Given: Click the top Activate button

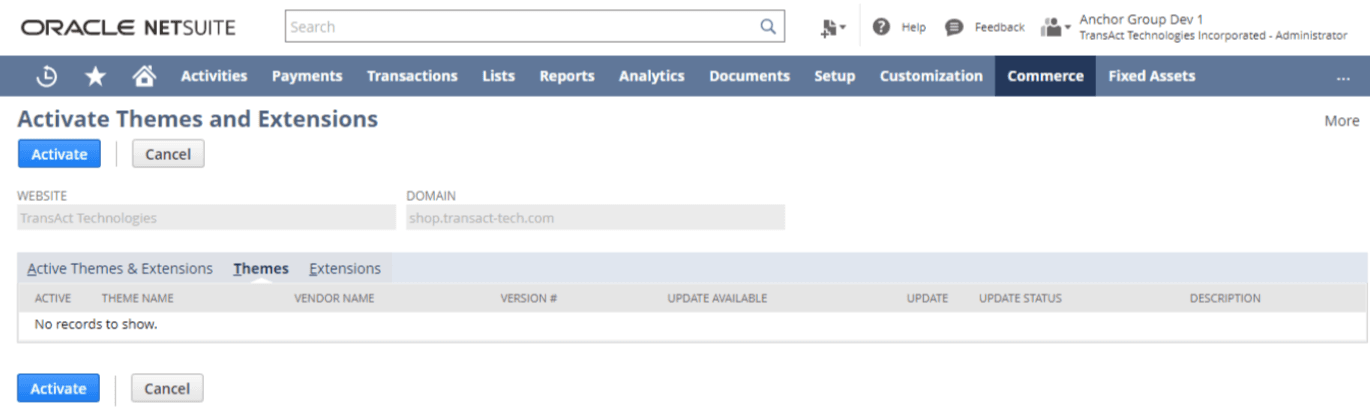Looking at the screenshot, I should pyautogui.click(x=59, y=154).
